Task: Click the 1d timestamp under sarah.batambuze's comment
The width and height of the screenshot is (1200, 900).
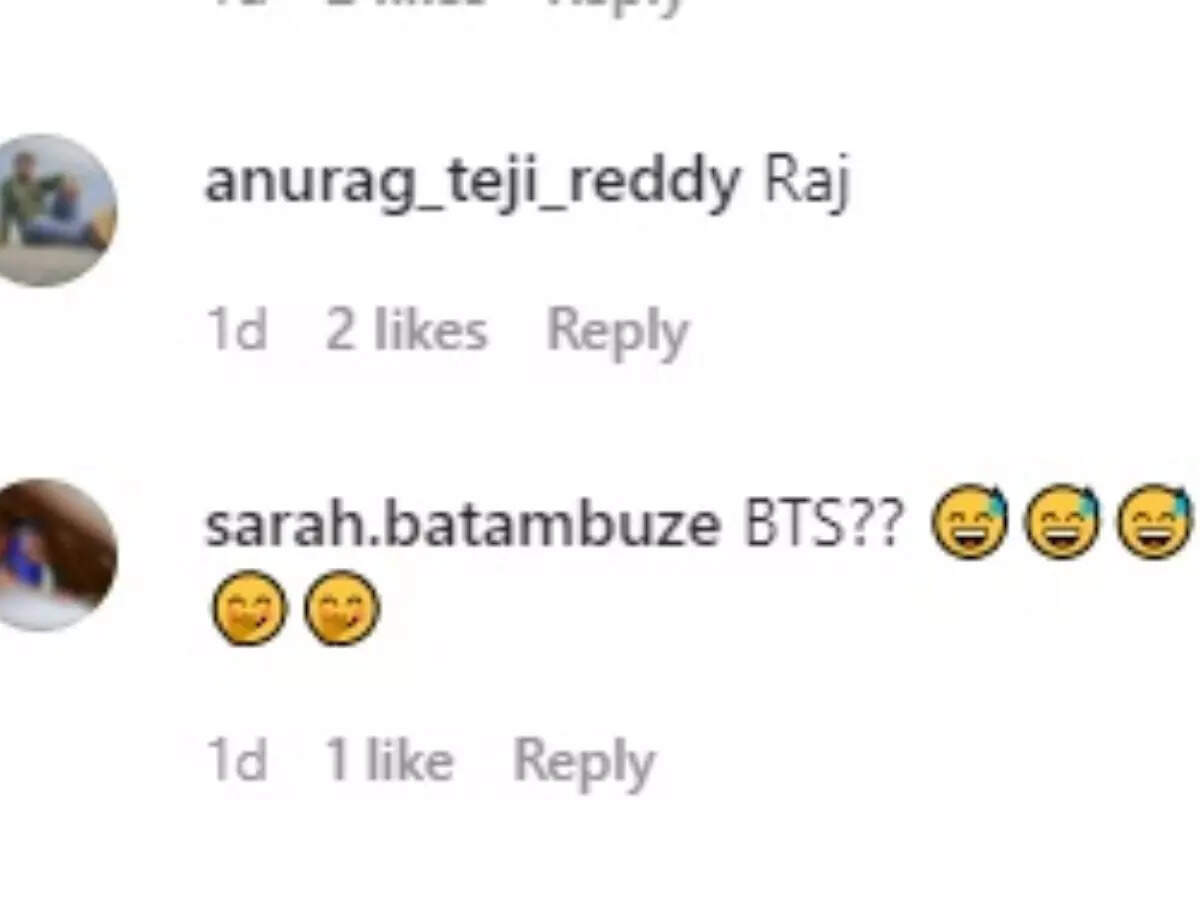Action: [236, 762]
